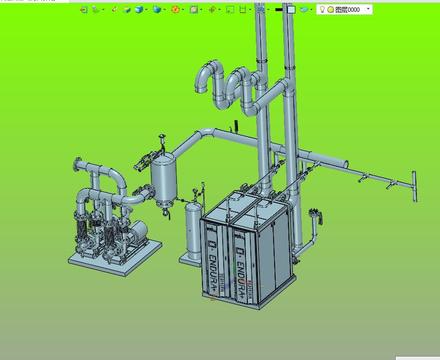Toggle the light bulb layer visibility icon
The image size is (440, 360).
pyautogui.click(x=322, y=10)
